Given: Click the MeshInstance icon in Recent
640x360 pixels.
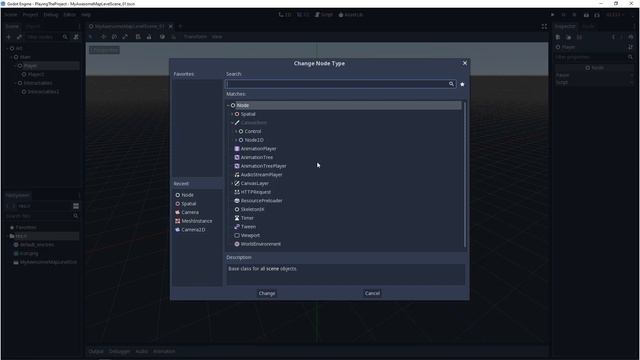Looking at the screenshot, I should (x=178, y=221).
